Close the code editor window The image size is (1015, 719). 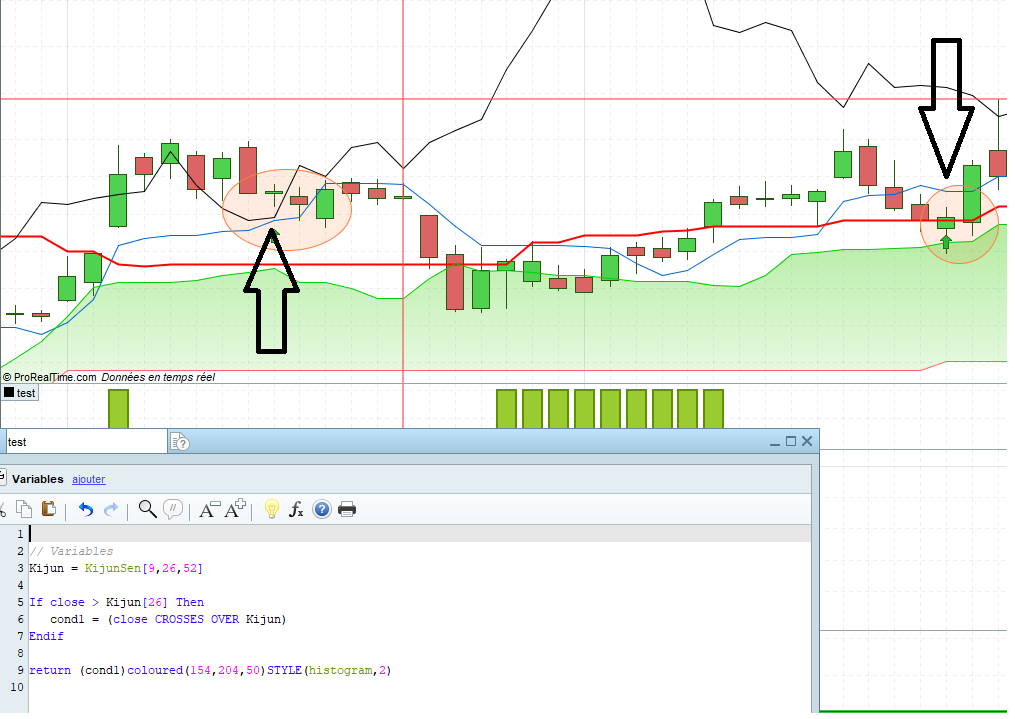point(807,441)
